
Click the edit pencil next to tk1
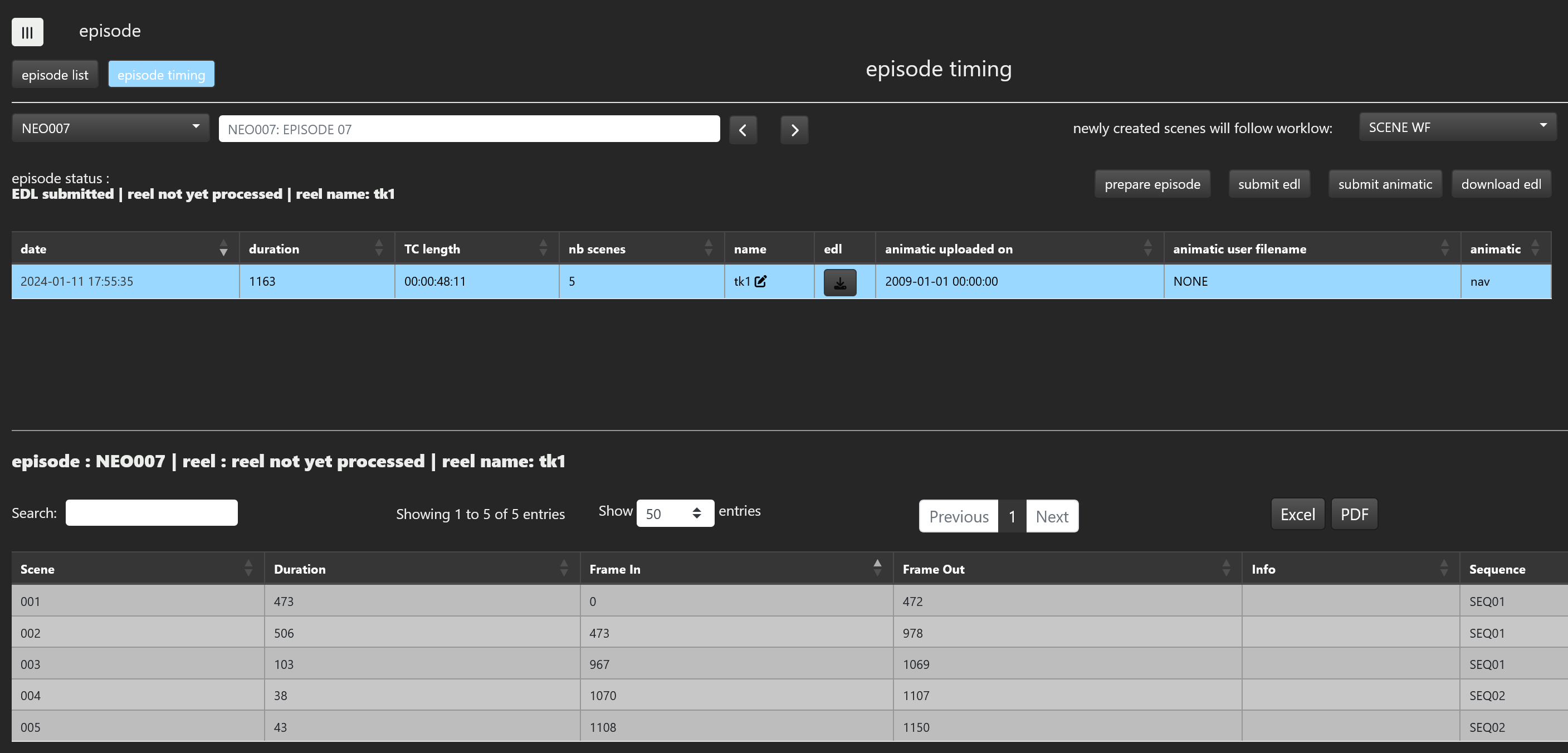(760, 281)
